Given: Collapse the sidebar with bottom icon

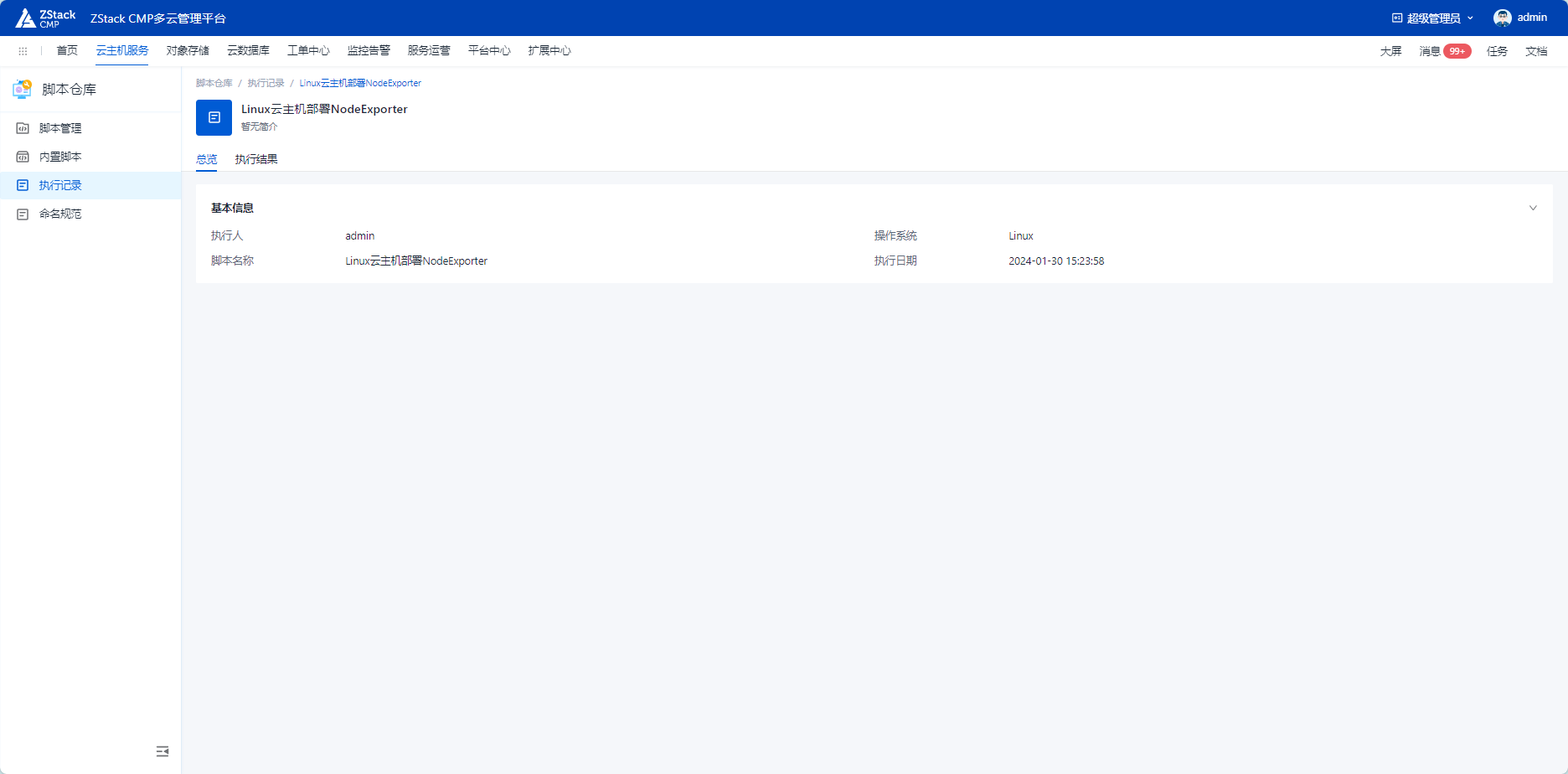Looking at the screenshot, I should pos(162,751).
